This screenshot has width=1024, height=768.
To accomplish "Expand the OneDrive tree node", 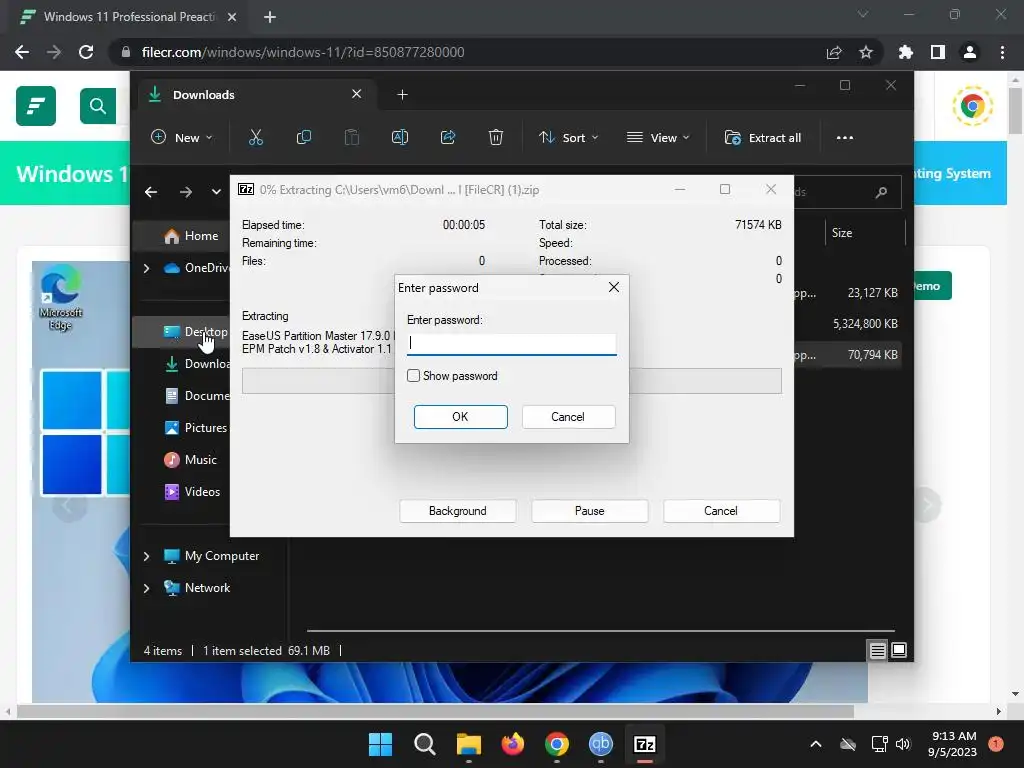I will point(146,268).
